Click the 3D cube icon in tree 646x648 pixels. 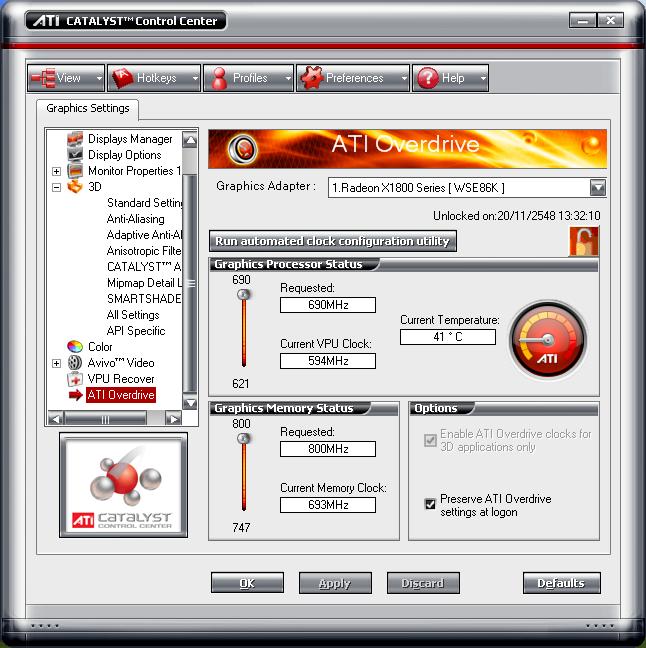pos(75,187)
